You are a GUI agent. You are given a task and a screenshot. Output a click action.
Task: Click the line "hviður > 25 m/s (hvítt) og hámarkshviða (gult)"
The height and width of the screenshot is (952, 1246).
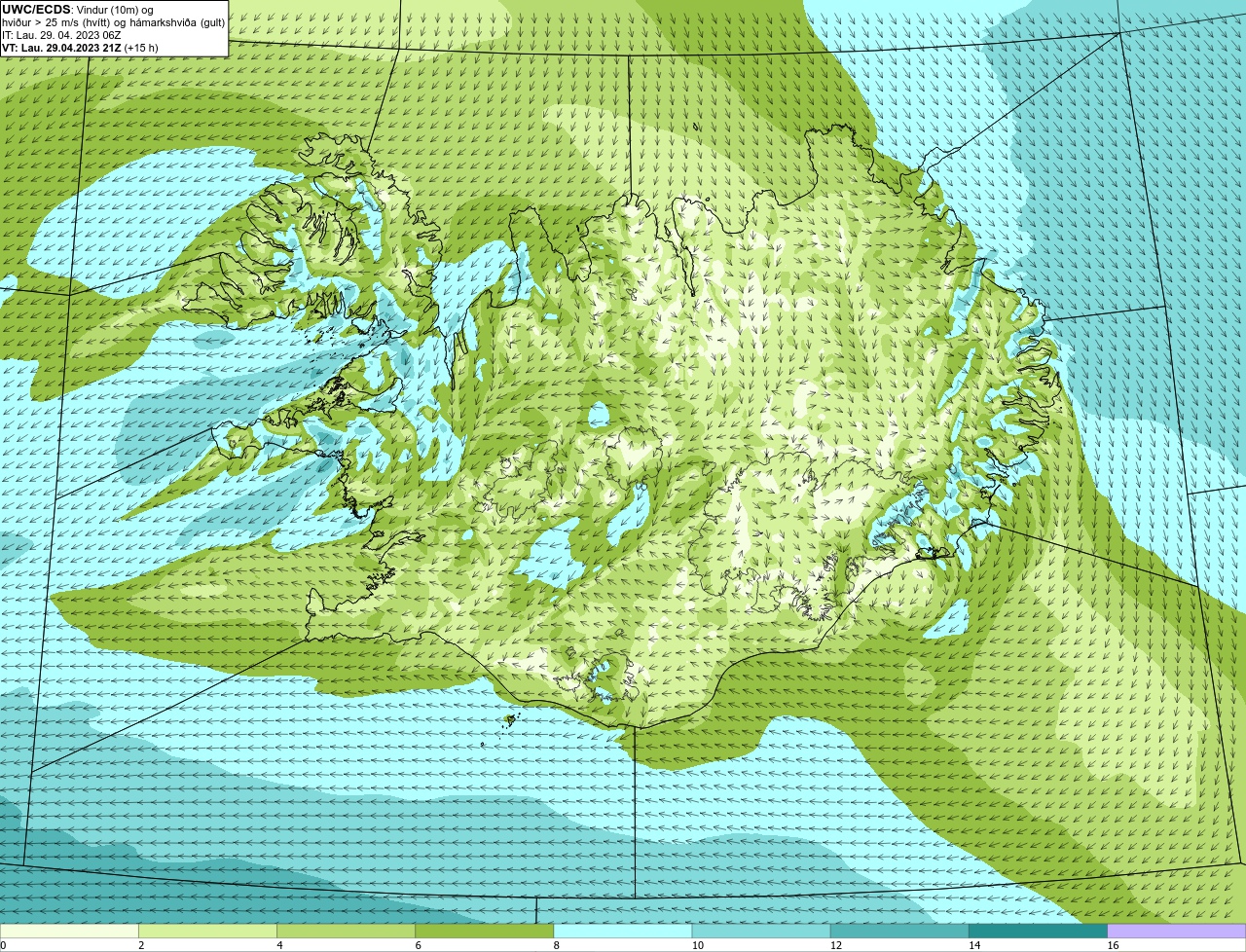pyautogui.click(x=113, y=22)
